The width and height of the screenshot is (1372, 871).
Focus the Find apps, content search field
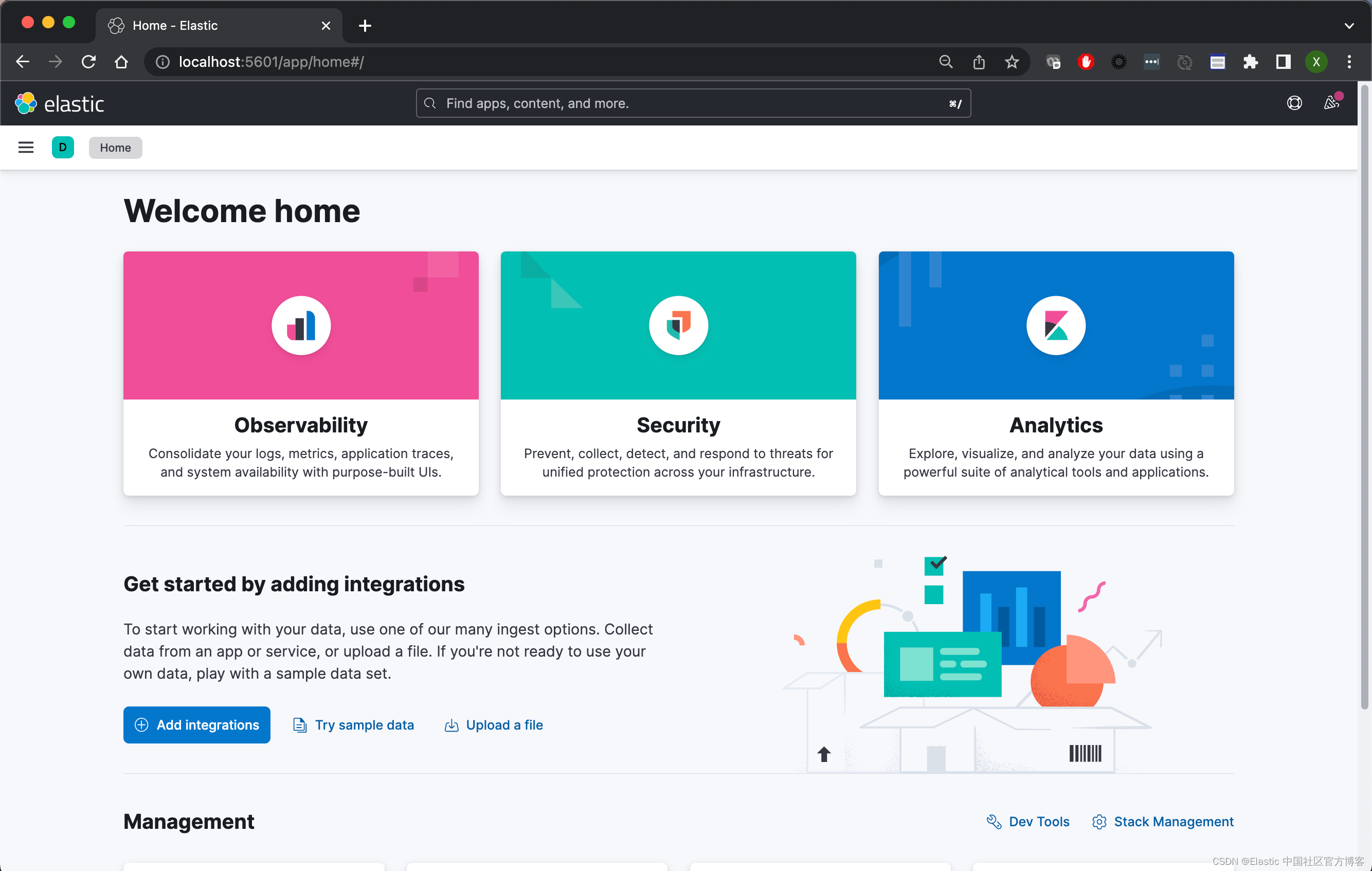693,103
